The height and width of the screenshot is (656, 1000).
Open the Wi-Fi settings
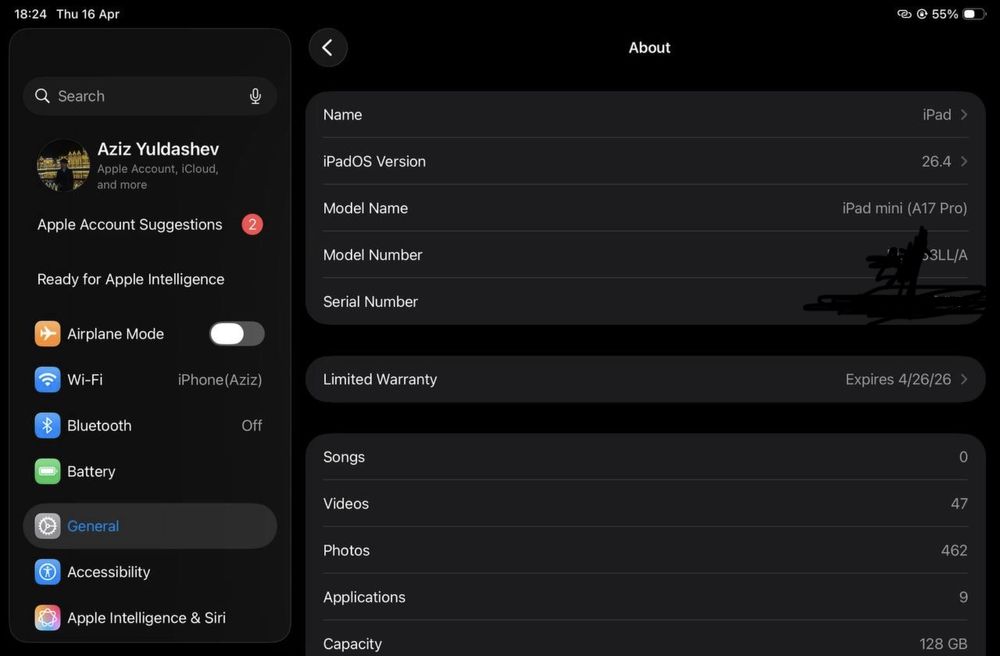tap(149, 379)
